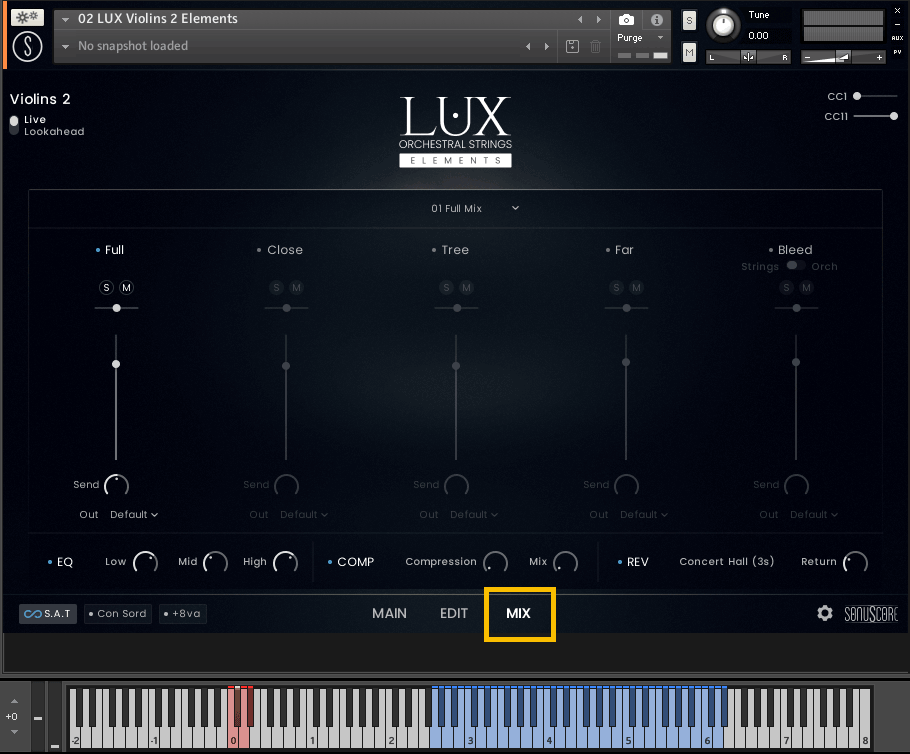Click the wrench icon top left

click(26, 16)
